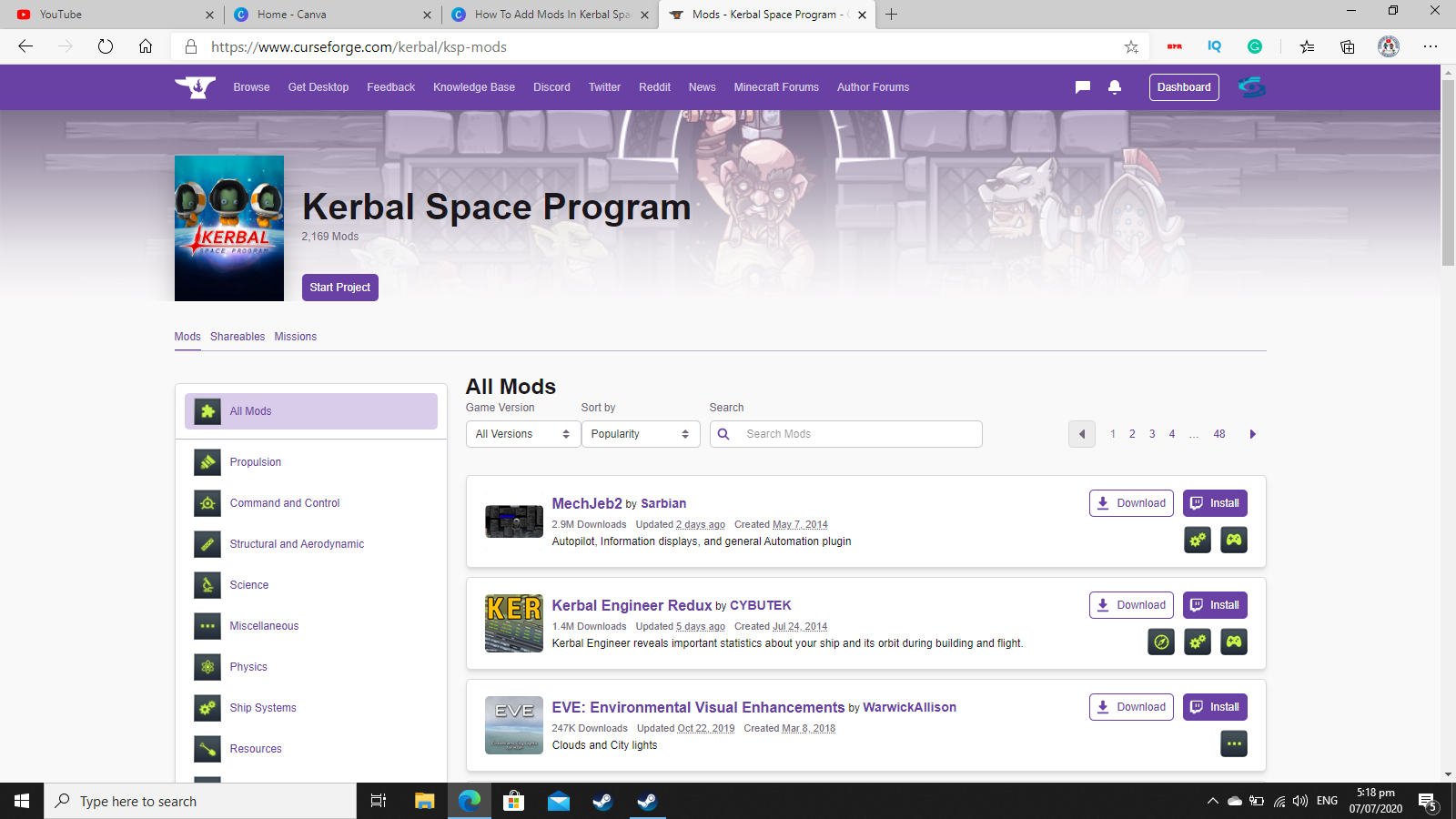Click the Propulsion category icon

[207, 462]
